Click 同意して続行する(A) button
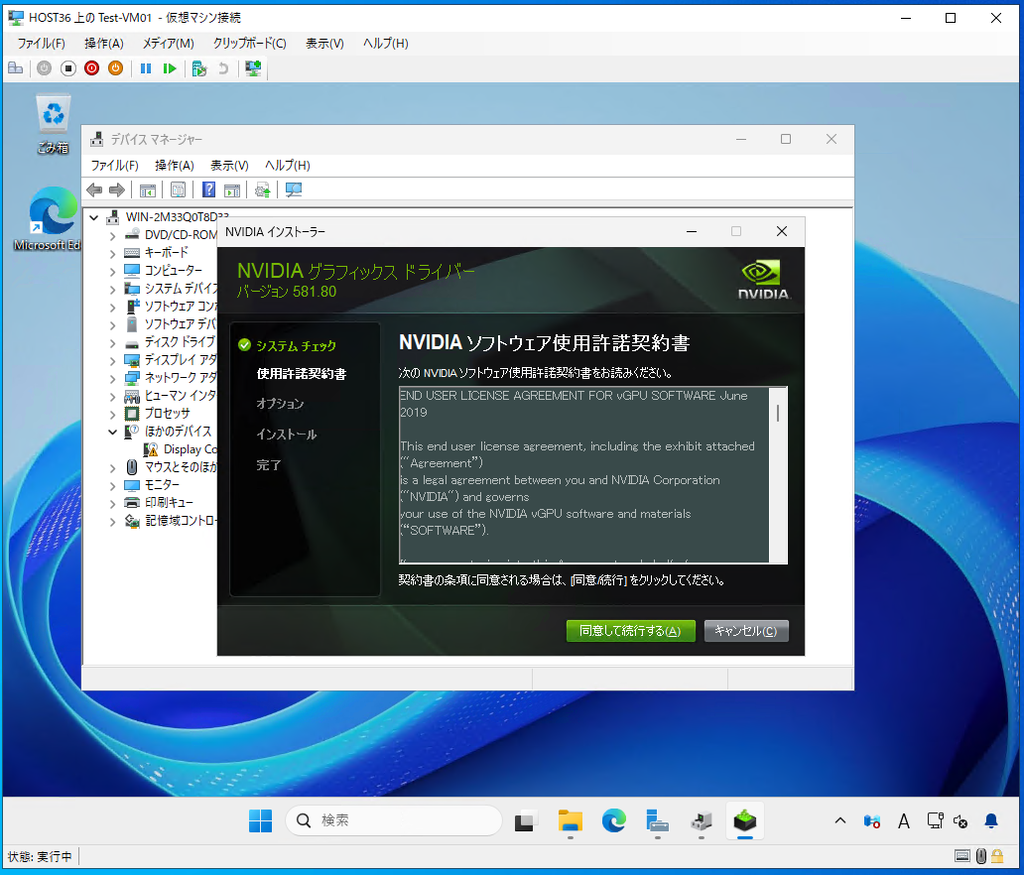This screenshot has height=875, width=1024. coord(630,631)
